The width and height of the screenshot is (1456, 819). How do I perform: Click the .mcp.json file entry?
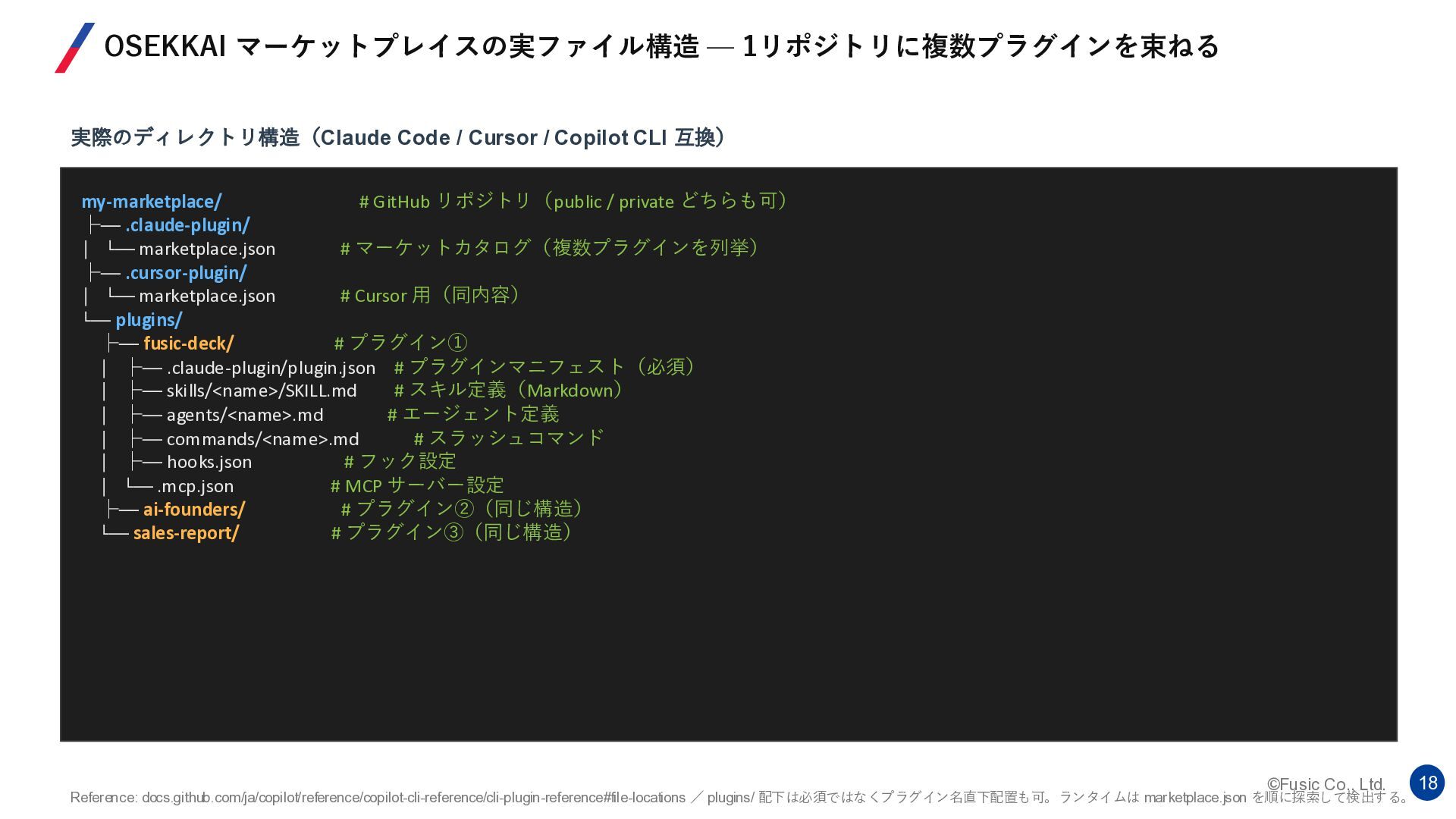[195, 486]
